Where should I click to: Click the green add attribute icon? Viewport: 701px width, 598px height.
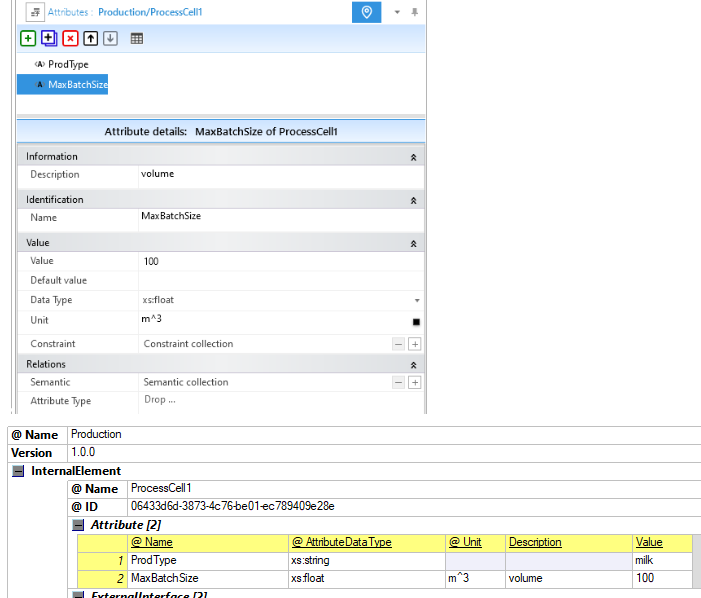point(28,38)
